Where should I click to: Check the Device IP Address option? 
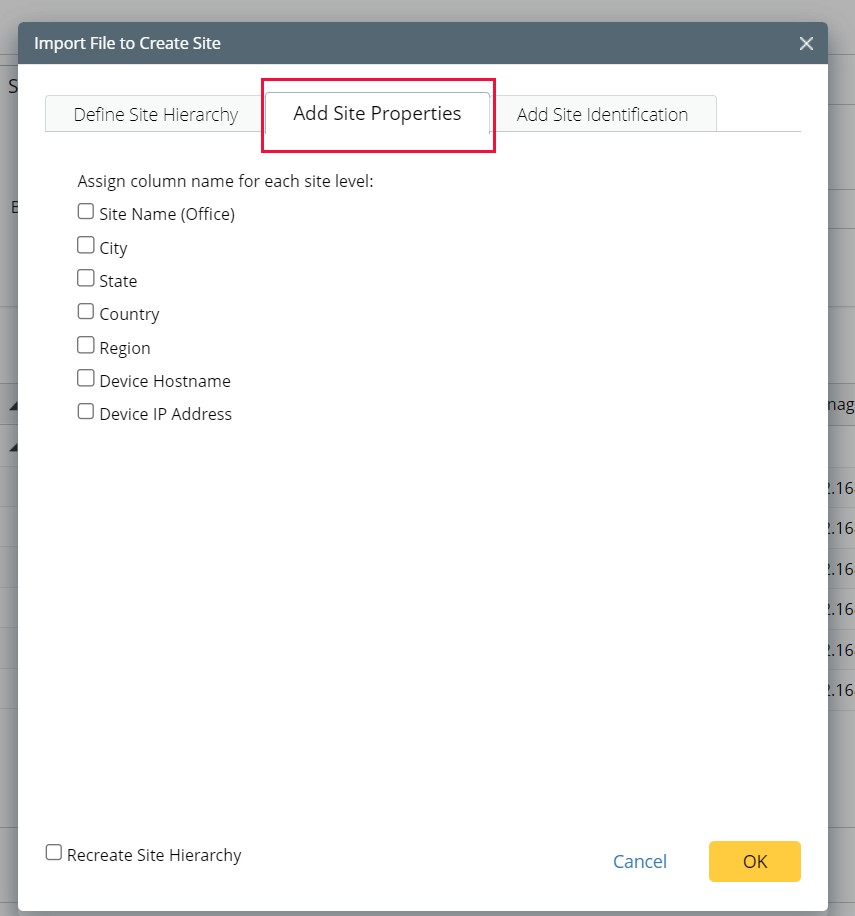tap(85, 410)
